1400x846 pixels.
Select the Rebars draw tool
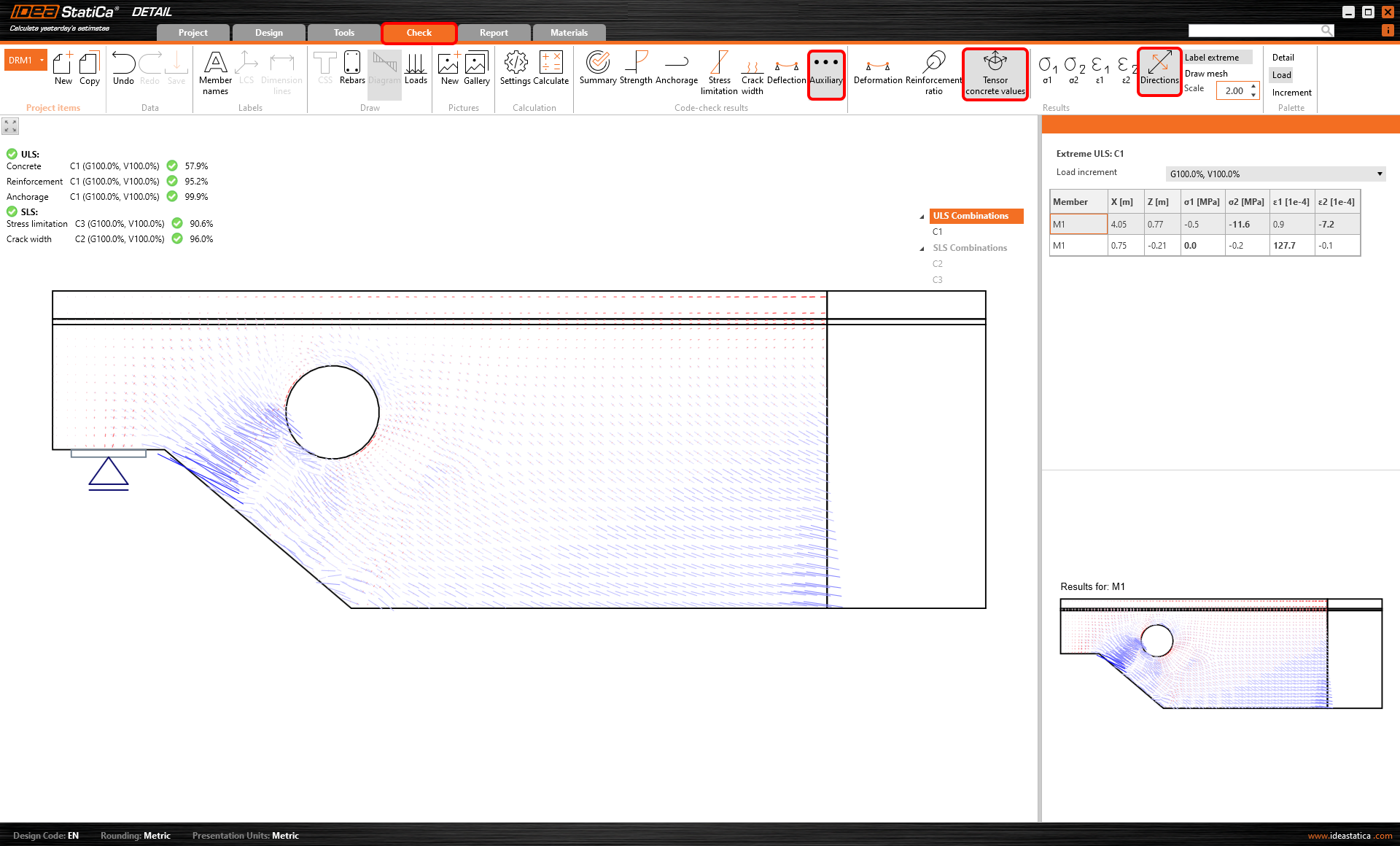click(351, 68)
